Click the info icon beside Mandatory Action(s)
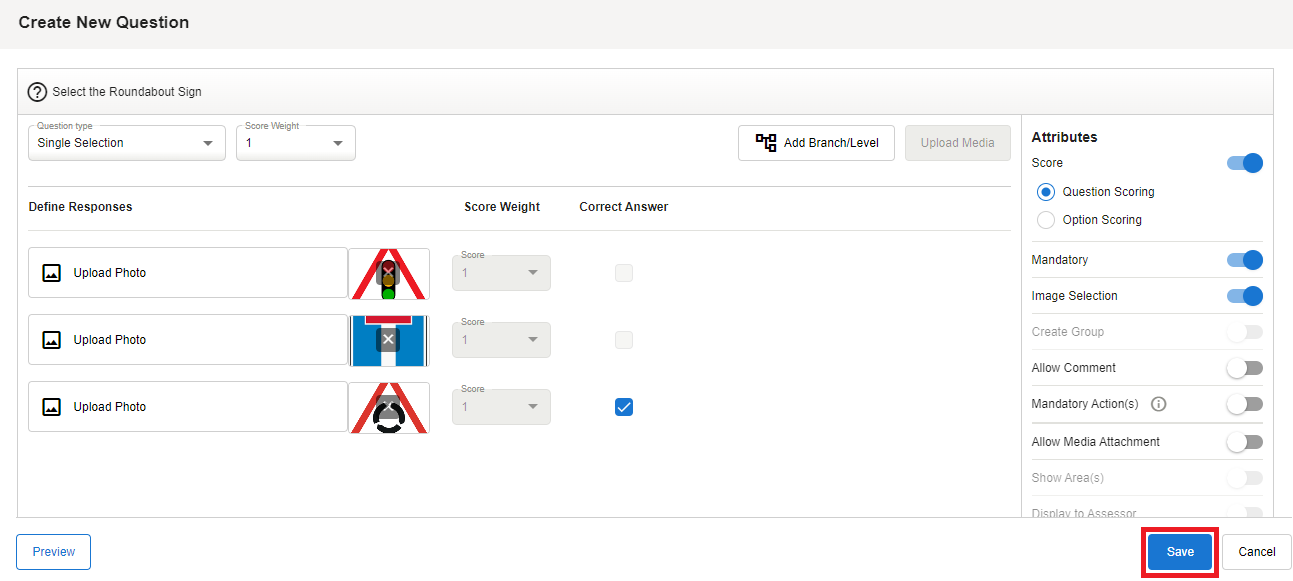1293x581 pixels. click(x=1158, y=404)
